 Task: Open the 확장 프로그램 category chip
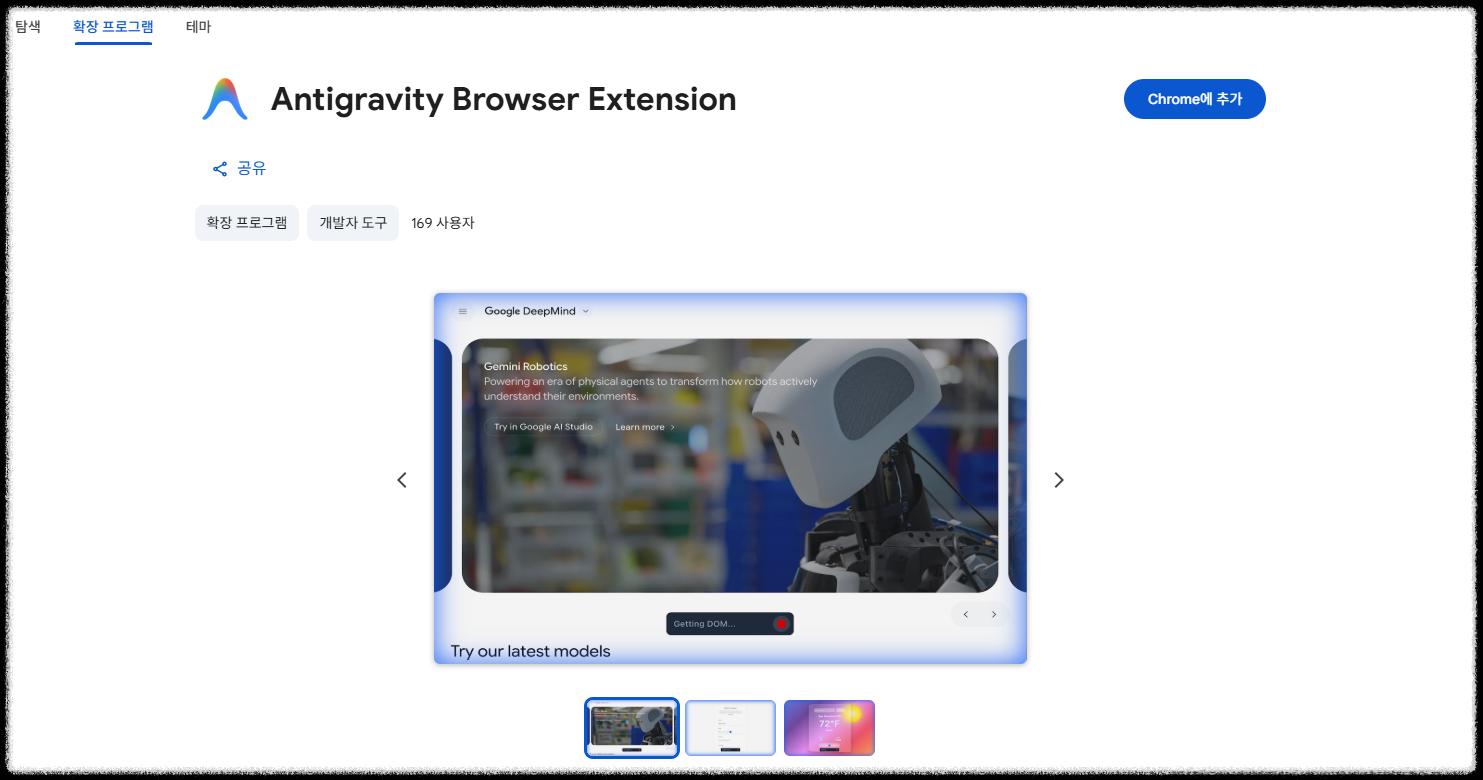click(x=247, y=223)
